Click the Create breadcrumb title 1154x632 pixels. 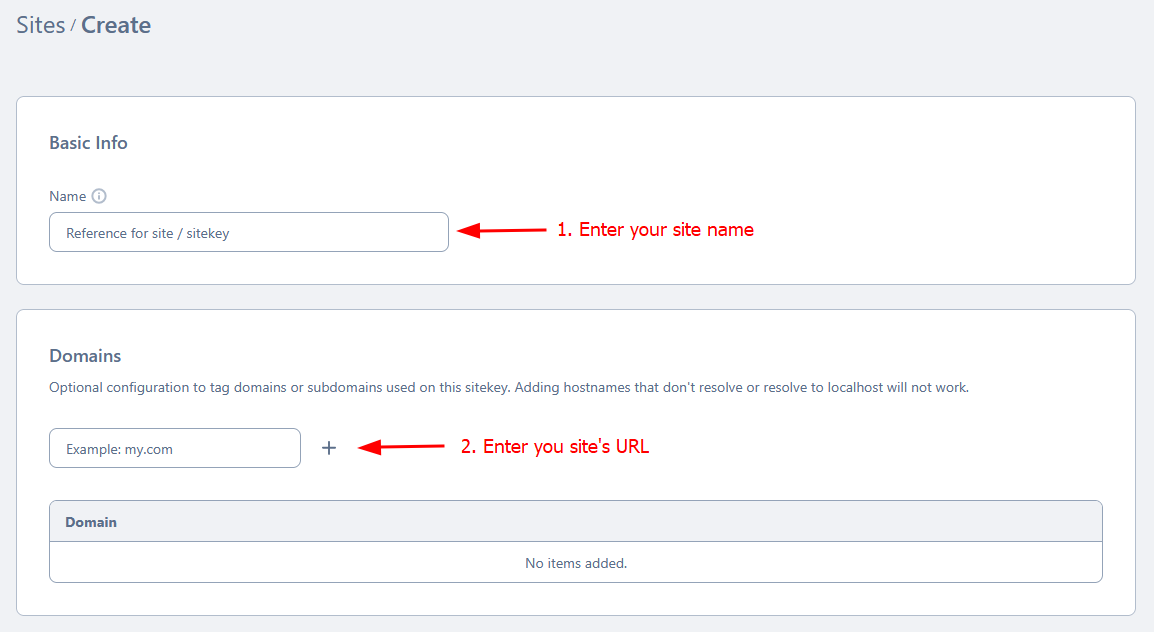[x=116, y=25]
